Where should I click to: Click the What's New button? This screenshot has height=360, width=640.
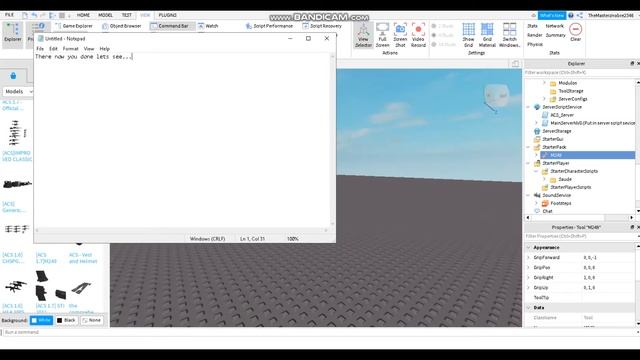(x=551, y=15)
